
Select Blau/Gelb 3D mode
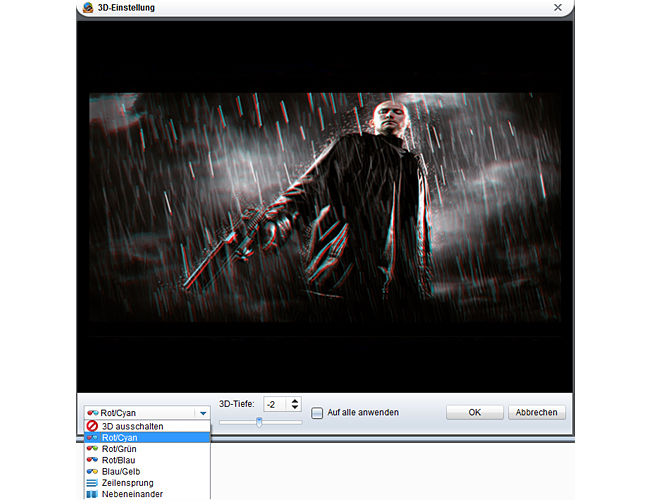[147, 471]
